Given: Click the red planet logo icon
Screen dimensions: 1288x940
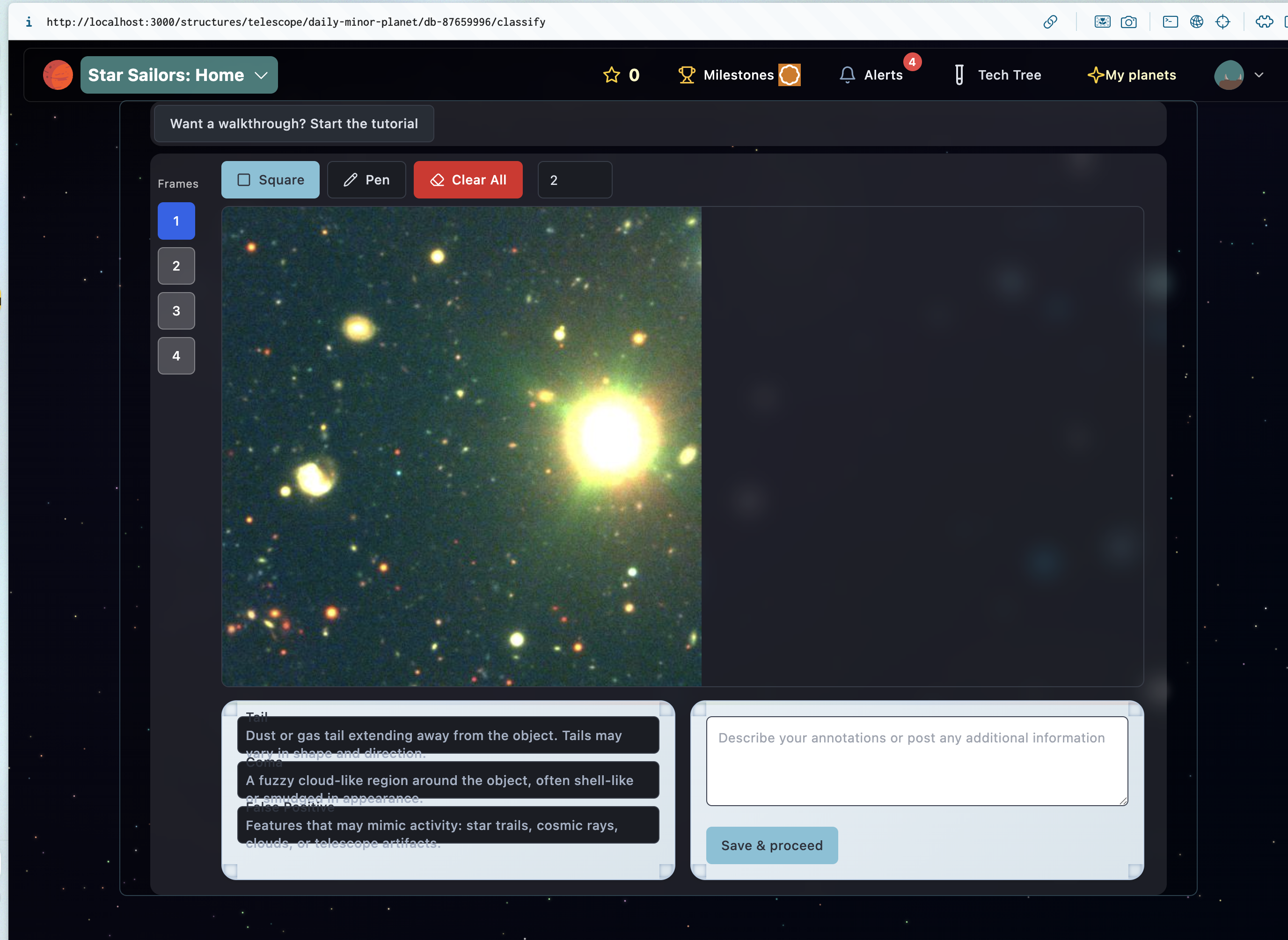Looking at the screenshot, I should click(x=58, y=75).
